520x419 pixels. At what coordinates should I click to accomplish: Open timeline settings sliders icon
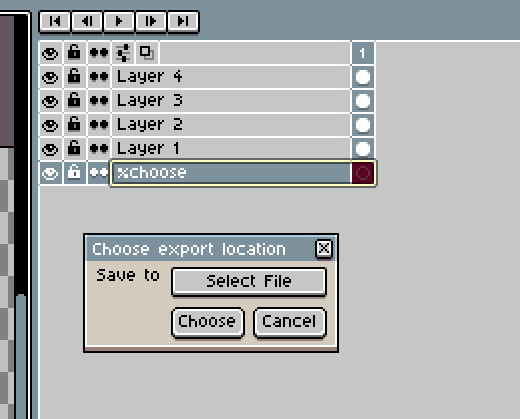pyautogui.click(x=123, y=53)
